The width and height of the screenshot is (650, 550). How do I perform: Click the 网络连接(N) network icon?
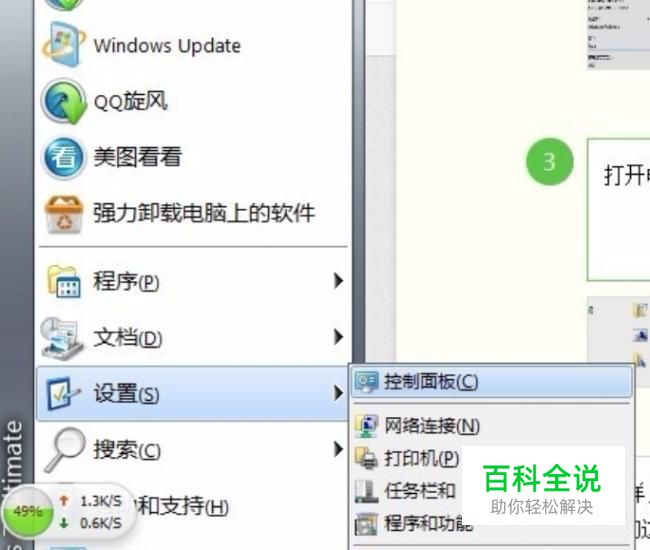point(366,426)
